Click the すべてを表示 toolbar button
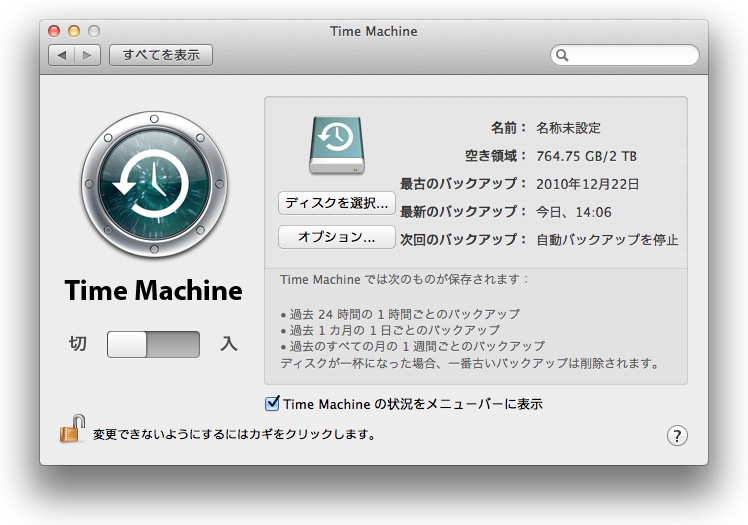The width and height of the screenshot is (748, 525). coord(161,55)
